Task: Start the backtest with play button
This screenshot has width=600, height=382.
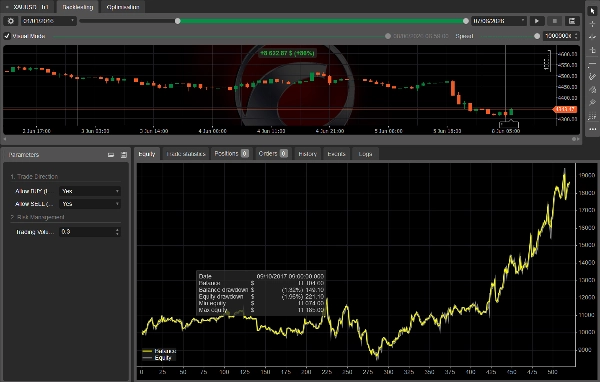Action: [537, 21]
